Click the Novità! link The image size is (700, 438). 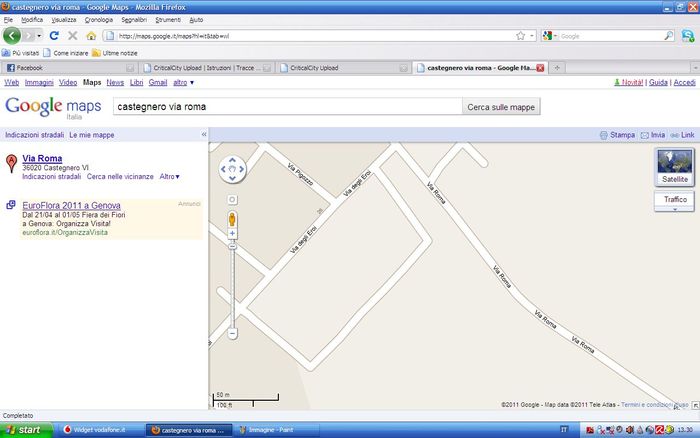point(629,82)
